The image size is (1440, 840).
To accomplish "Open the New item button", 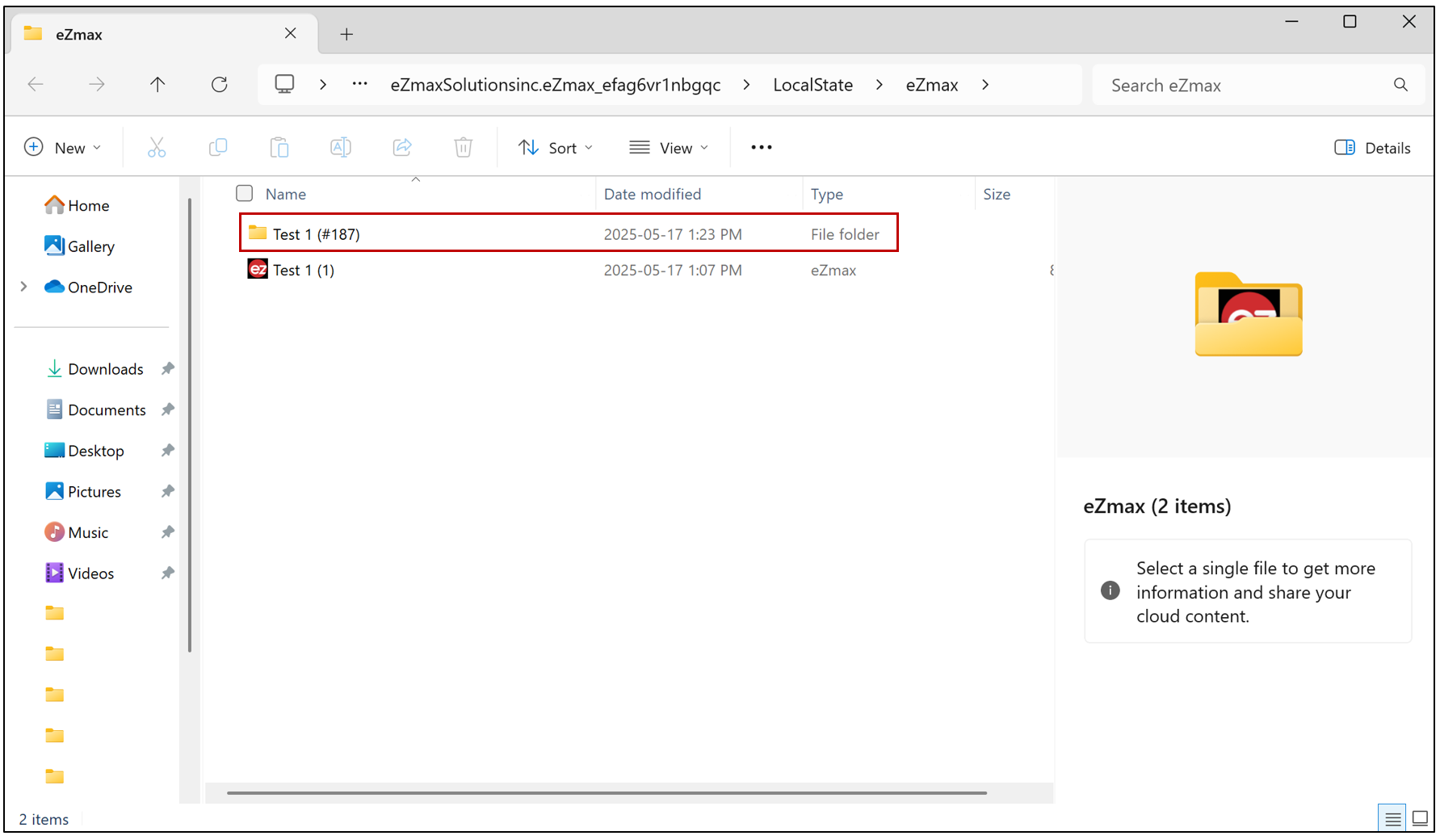I will 63,148.
